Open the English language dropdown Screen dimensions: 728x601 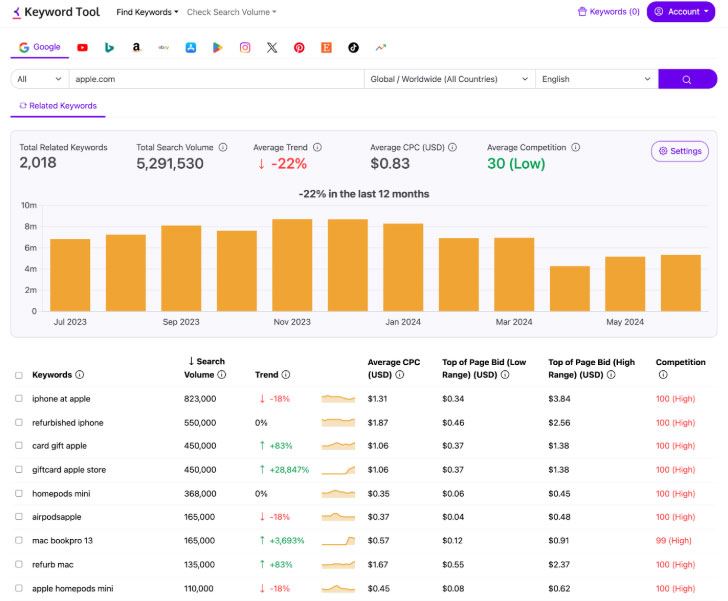(597, 79)
